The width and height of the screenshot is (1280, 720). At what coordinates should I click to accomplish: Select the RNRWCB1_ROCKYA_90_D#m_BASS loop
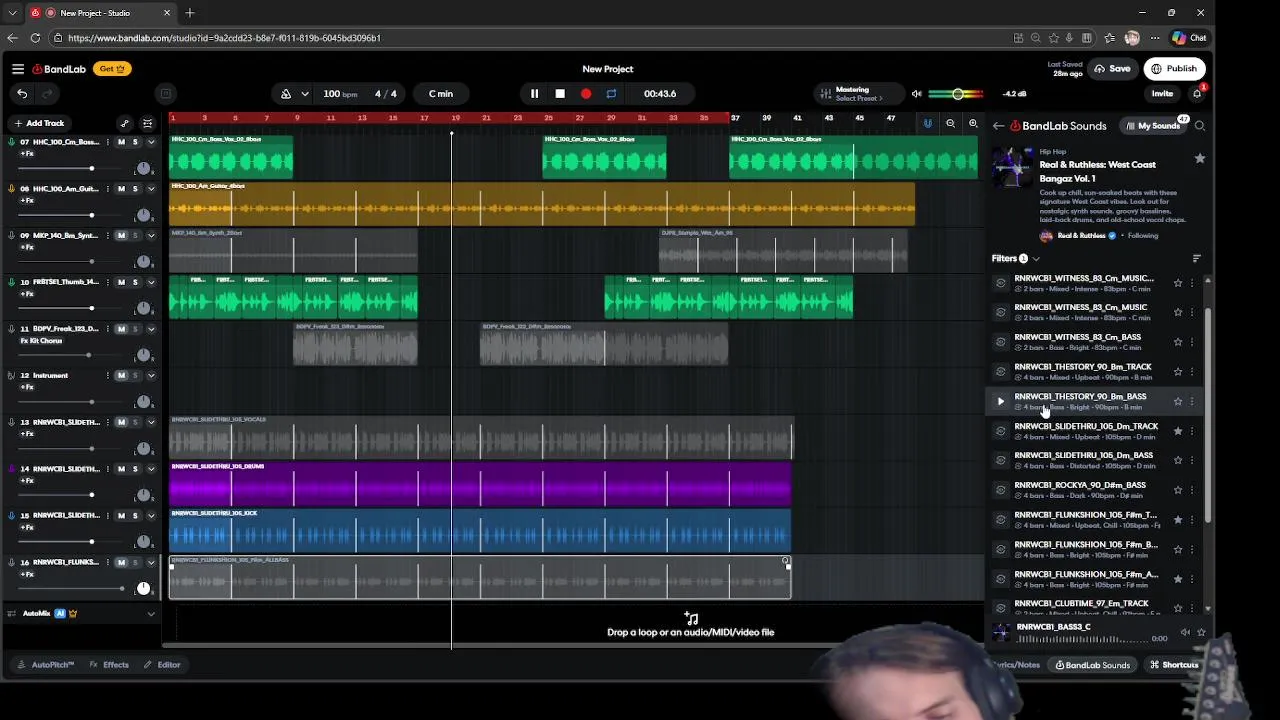click(x=1080, y=490)
